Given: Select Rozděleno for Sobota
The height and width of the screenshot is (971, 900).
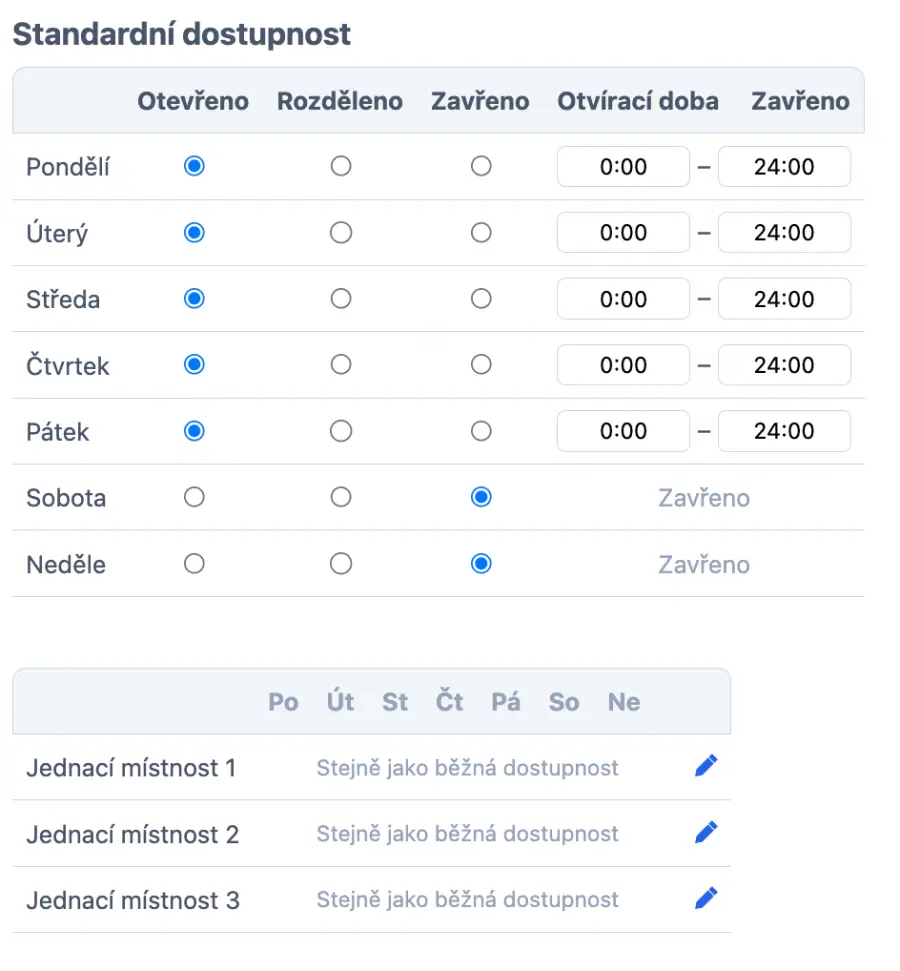Looking at the screenshot, I should tap(341, 497).
